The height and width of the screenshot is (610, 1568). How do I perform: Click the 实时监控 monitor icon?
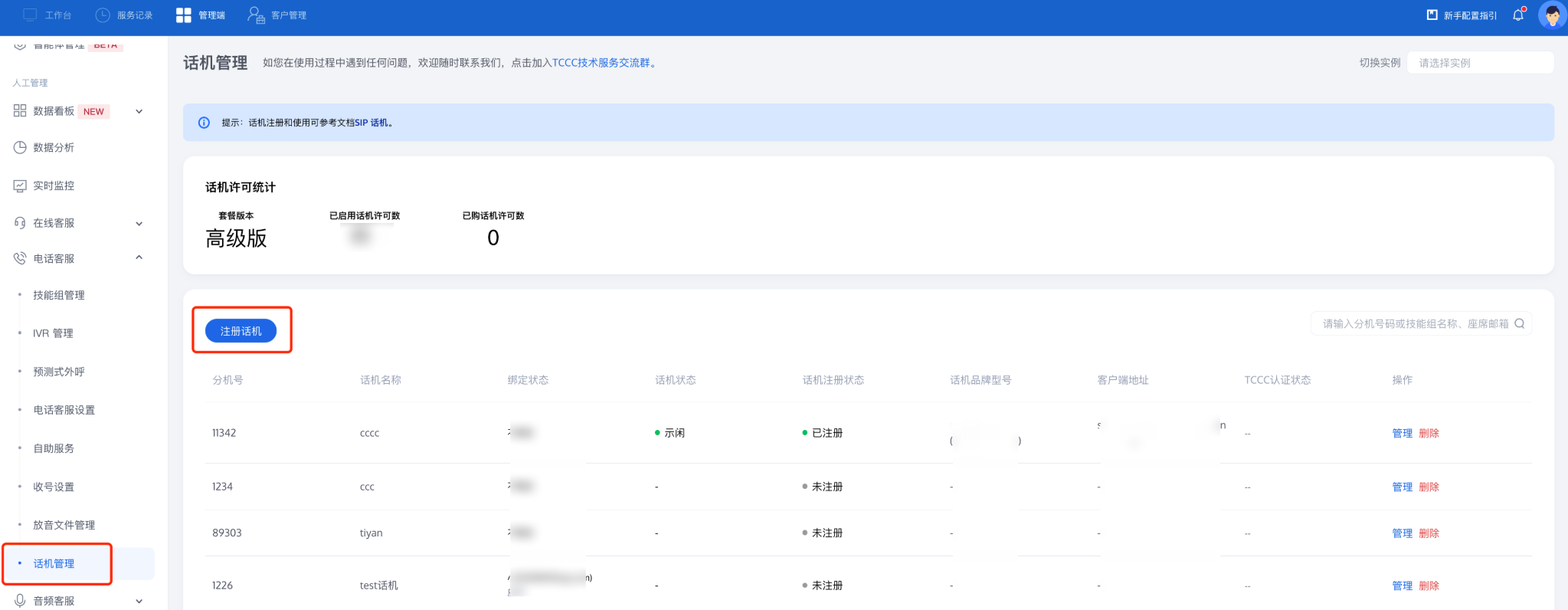[x=20, y=185]
